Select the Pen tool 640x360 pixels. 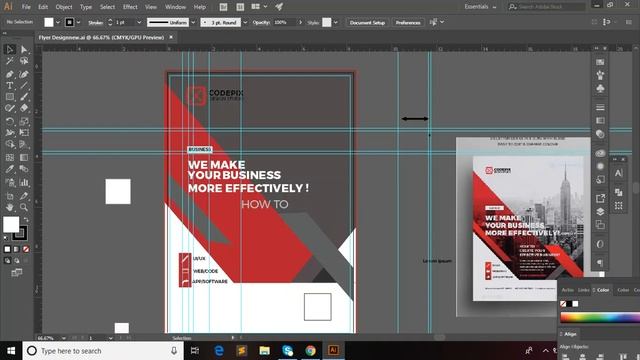9,74
